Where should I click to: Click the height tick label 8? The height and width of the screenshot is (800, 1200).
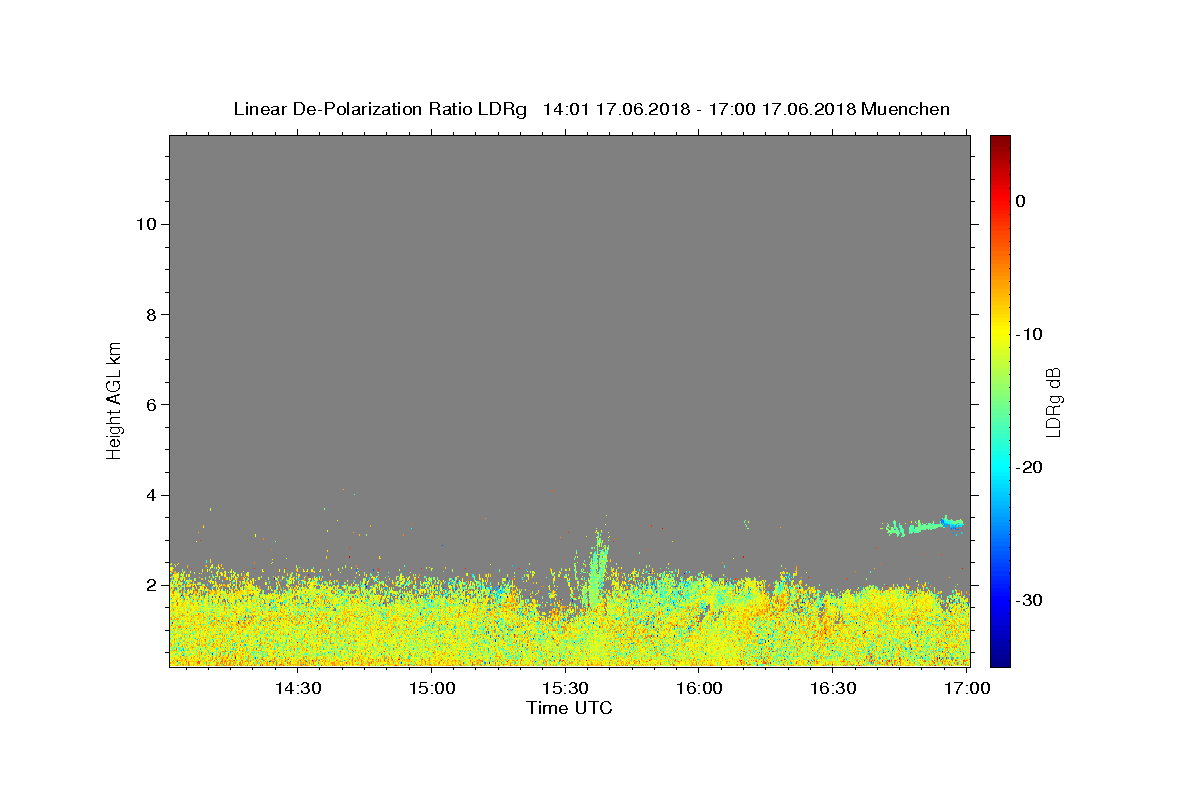coord(150,314)
